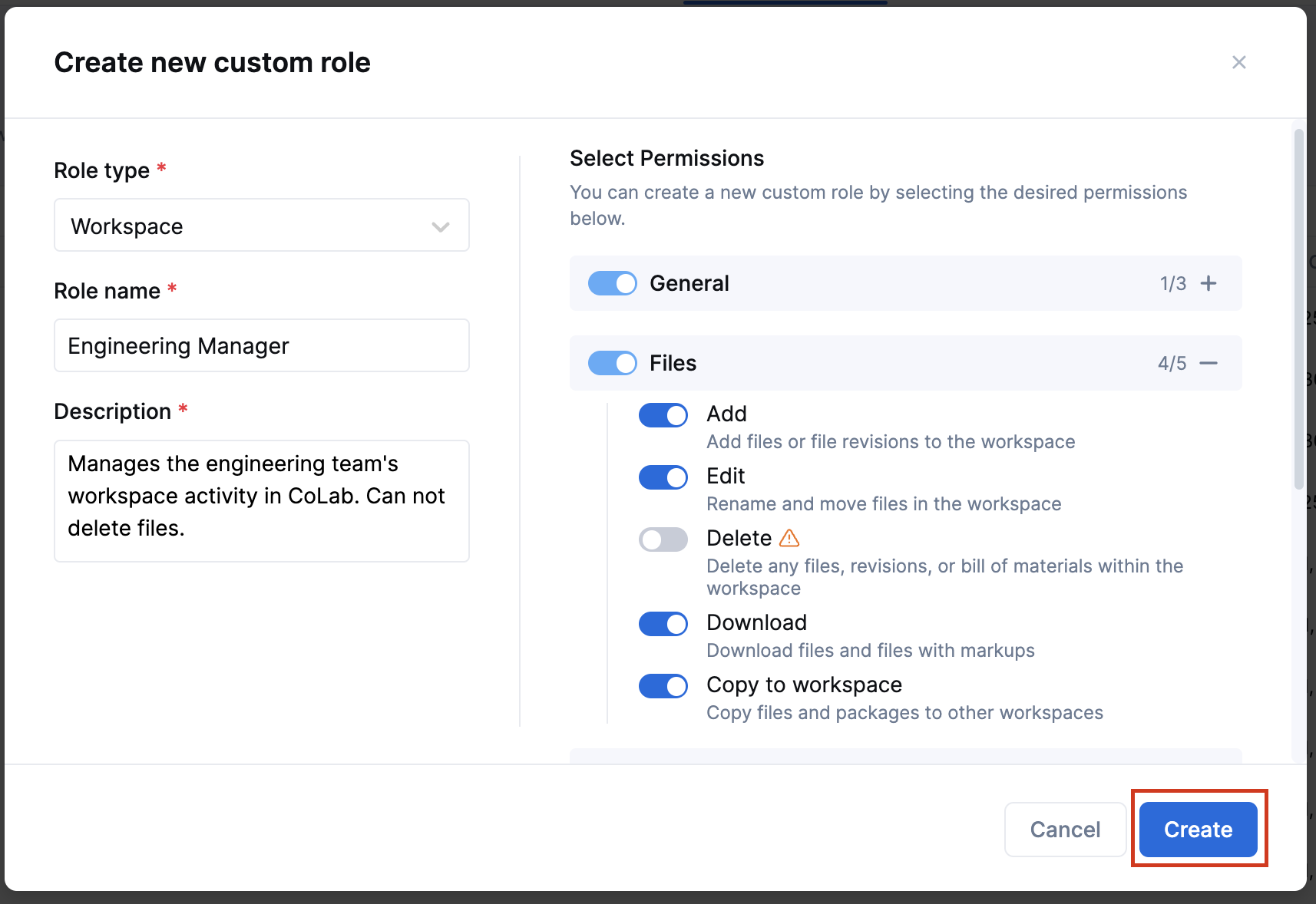The width and height of the screenshot is (1316, 904).
Task: Collapse Files permissions with the minus icon
Action: coord(1209,363)
